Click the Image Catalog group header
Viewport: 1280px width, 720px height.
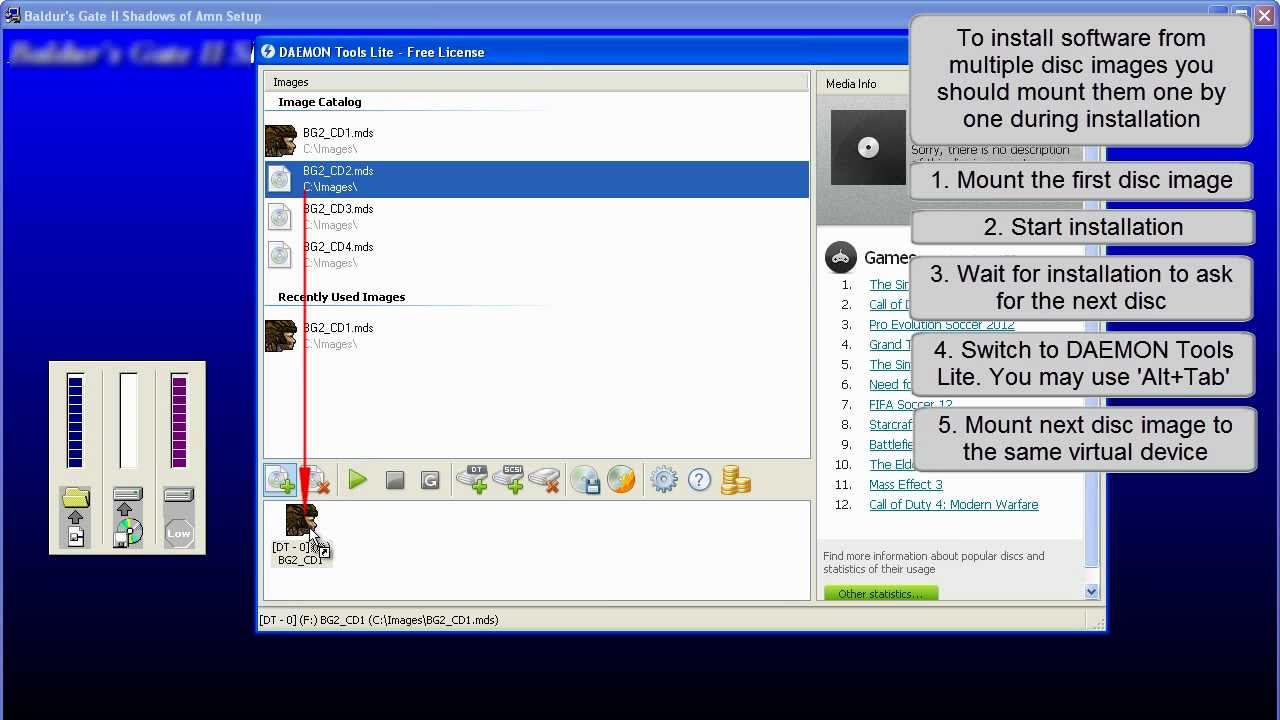320,102
